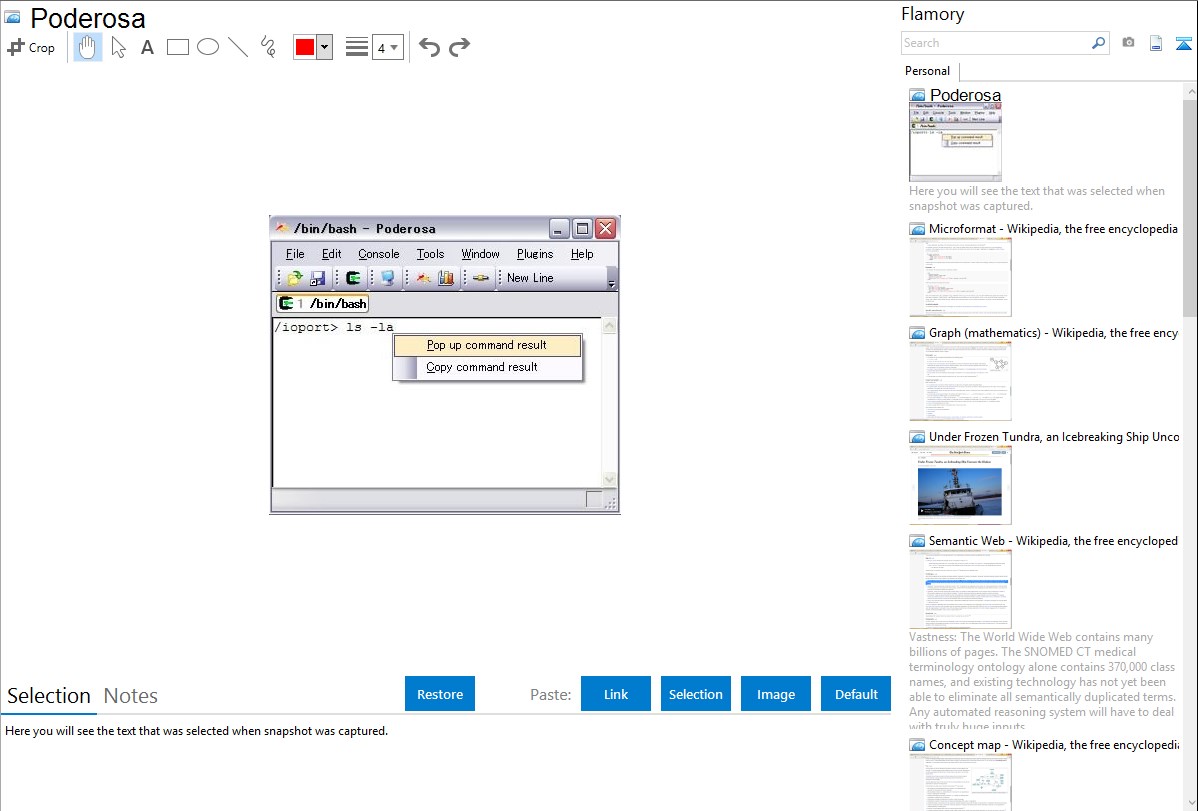Click the open folder icon in Poderosa toolbar
This screenshot has height=811, width=1198.
click(x=294, y=278)
